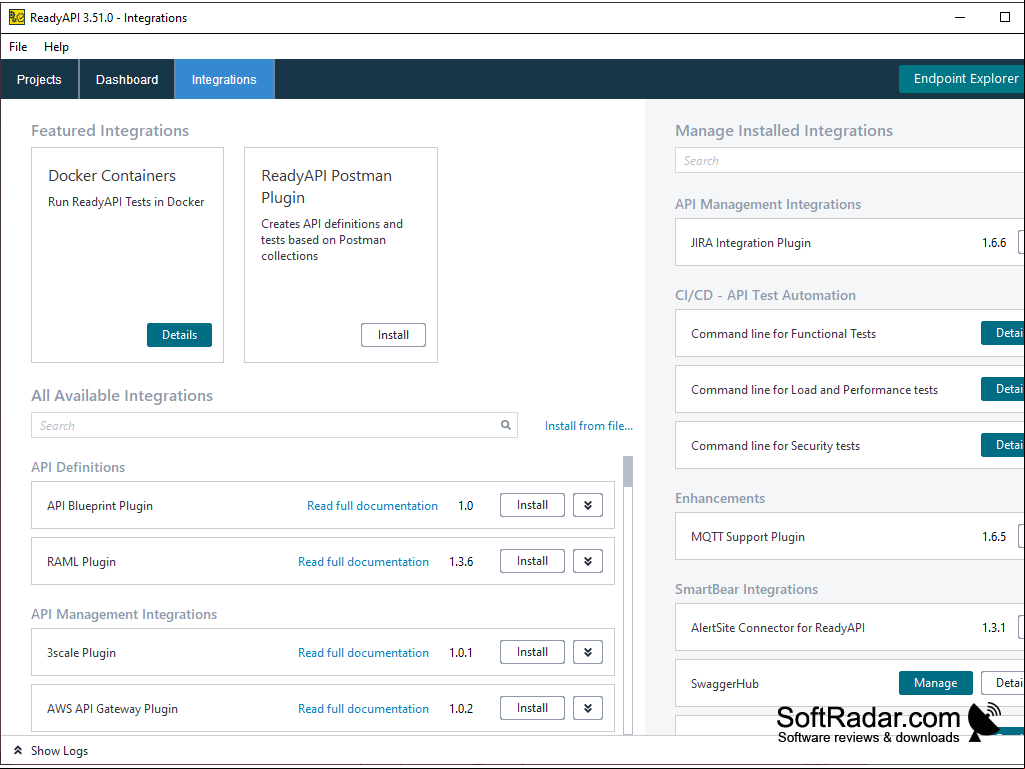The image size is (1025, 769).
Task: Minimize the ReadyAPI window
Action: (x=960, y=17)
